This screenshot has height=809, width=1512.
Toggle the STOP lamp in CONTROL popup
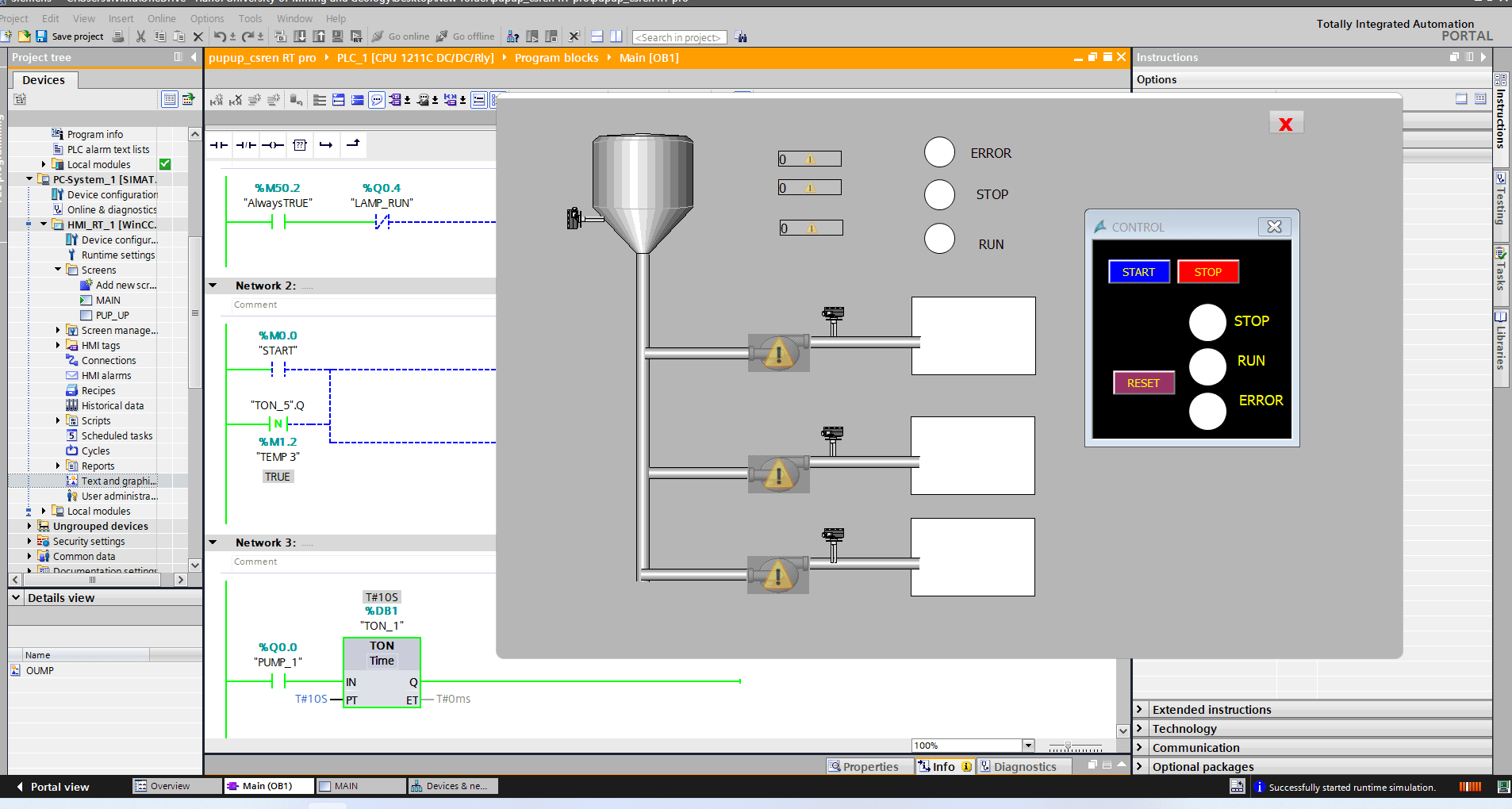coord(1207,322)
